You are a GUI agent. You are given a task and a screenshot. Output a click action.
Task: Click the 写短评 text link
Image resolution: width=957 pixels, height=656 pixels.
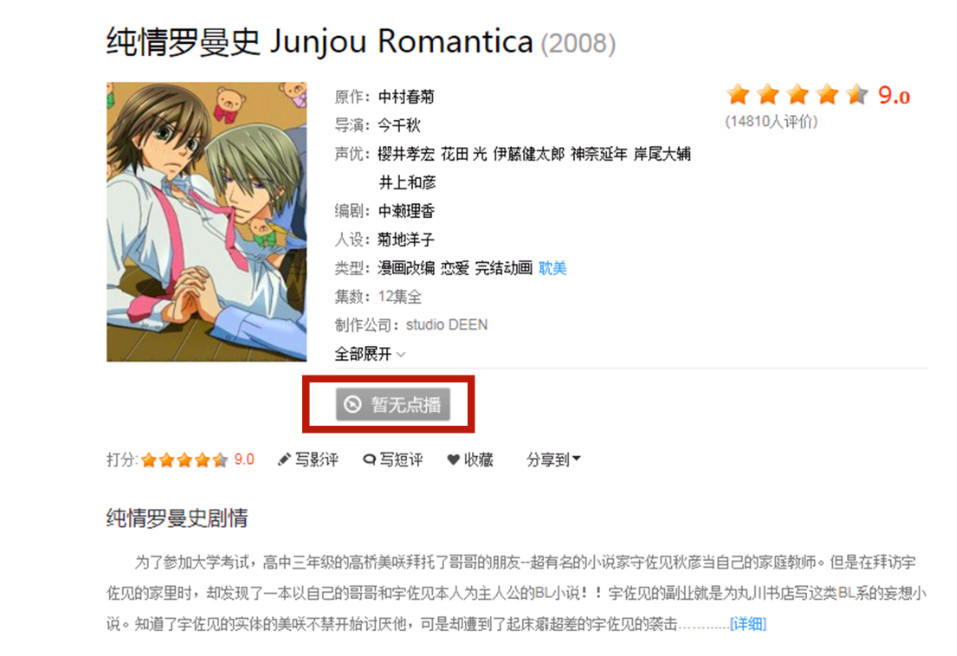point(401,460)
